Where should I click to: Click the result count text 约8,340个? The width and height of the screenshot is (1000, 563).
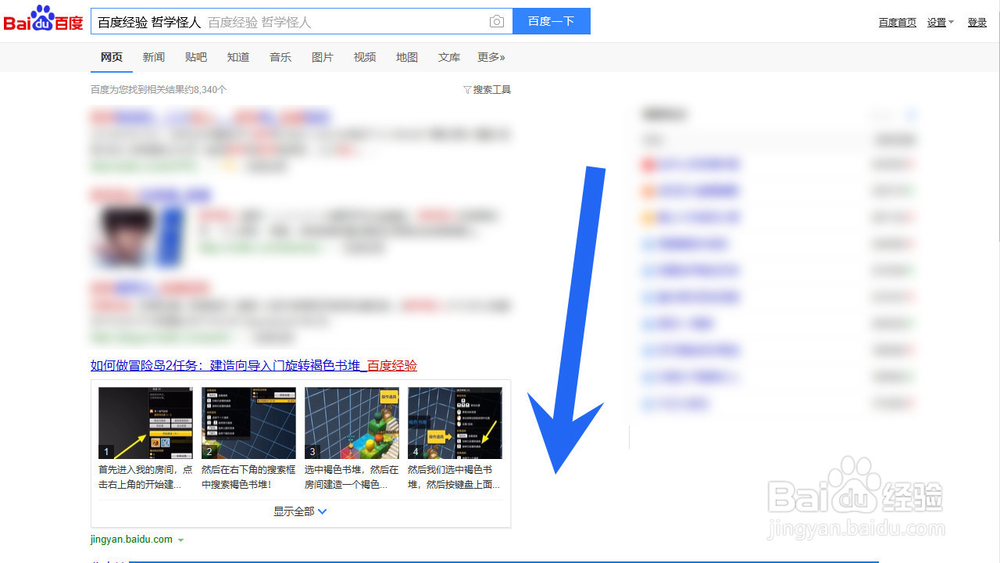205,90
